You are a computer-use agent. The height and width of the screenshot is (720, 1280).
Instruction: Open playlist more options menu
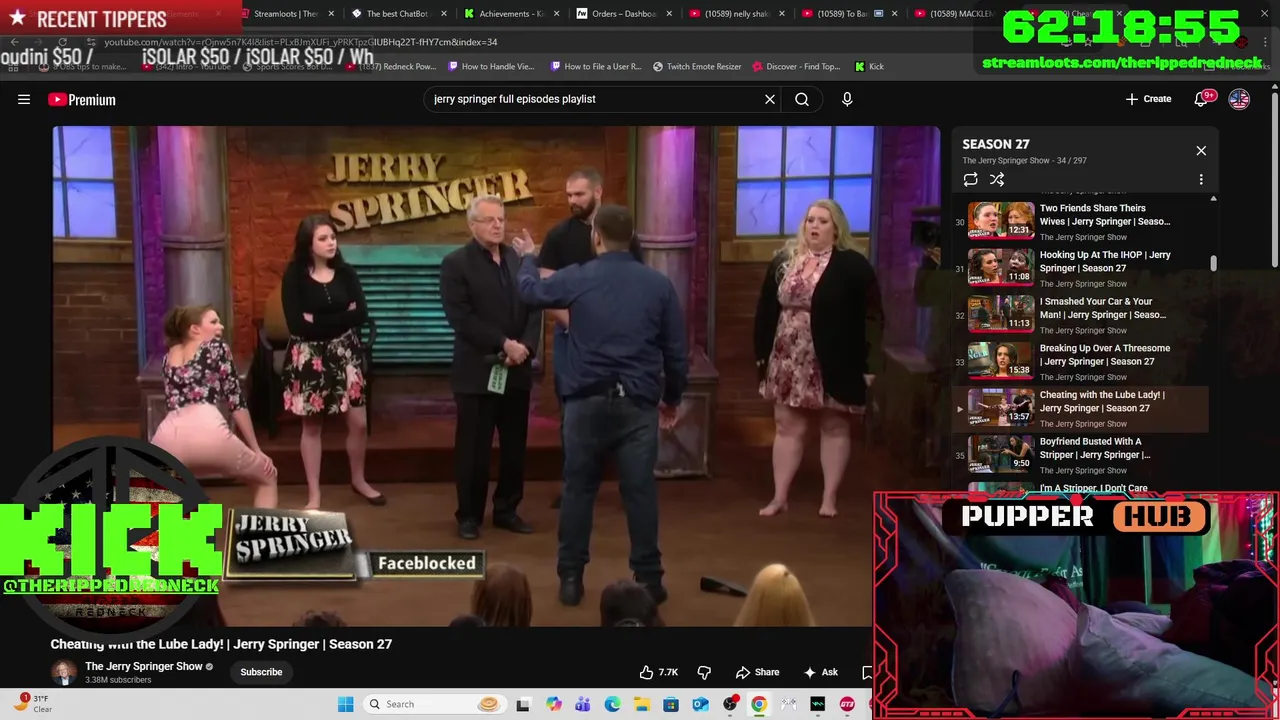pos(1201,179)
